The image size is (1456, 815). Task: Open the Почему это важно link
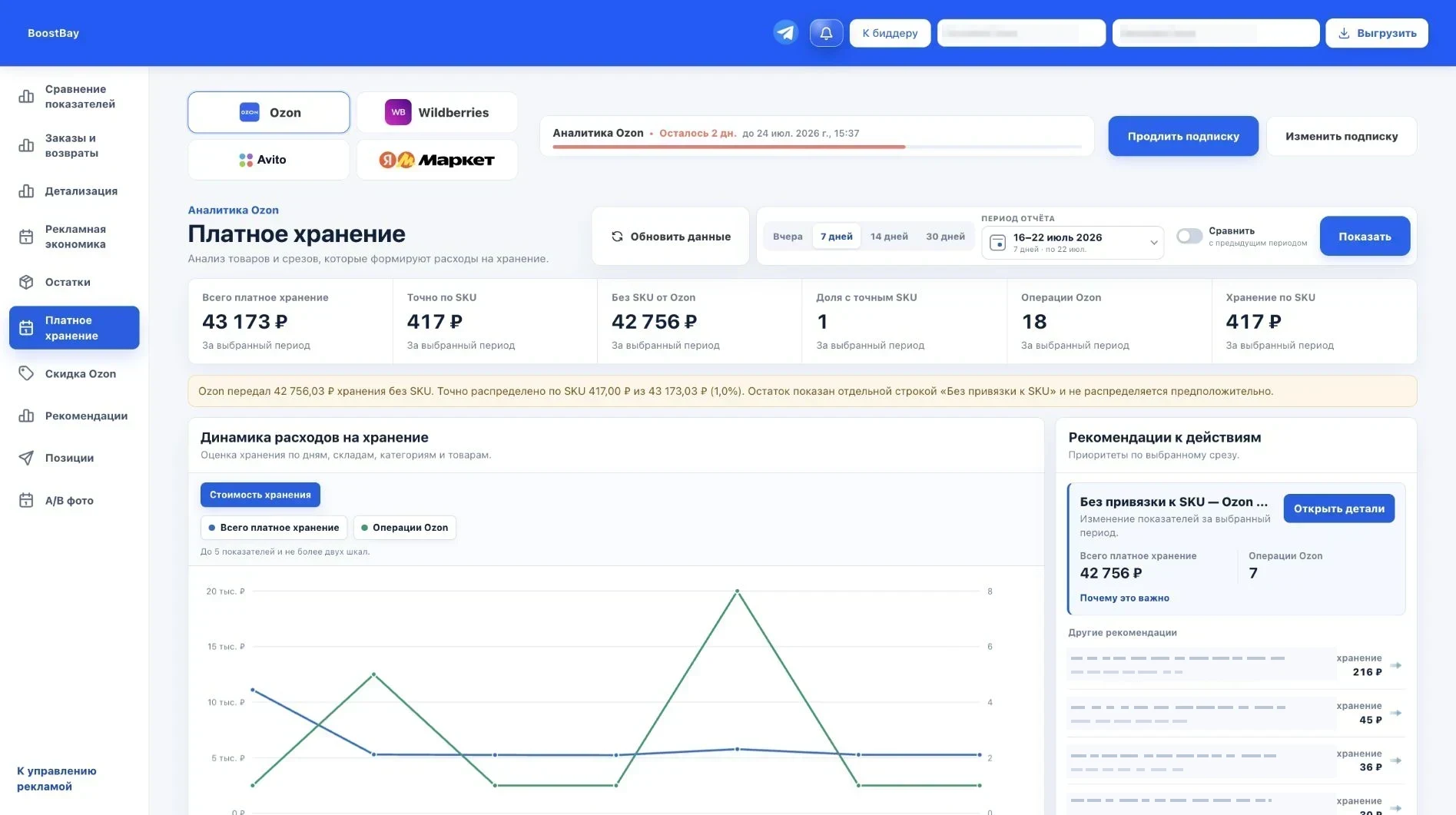1124,598
